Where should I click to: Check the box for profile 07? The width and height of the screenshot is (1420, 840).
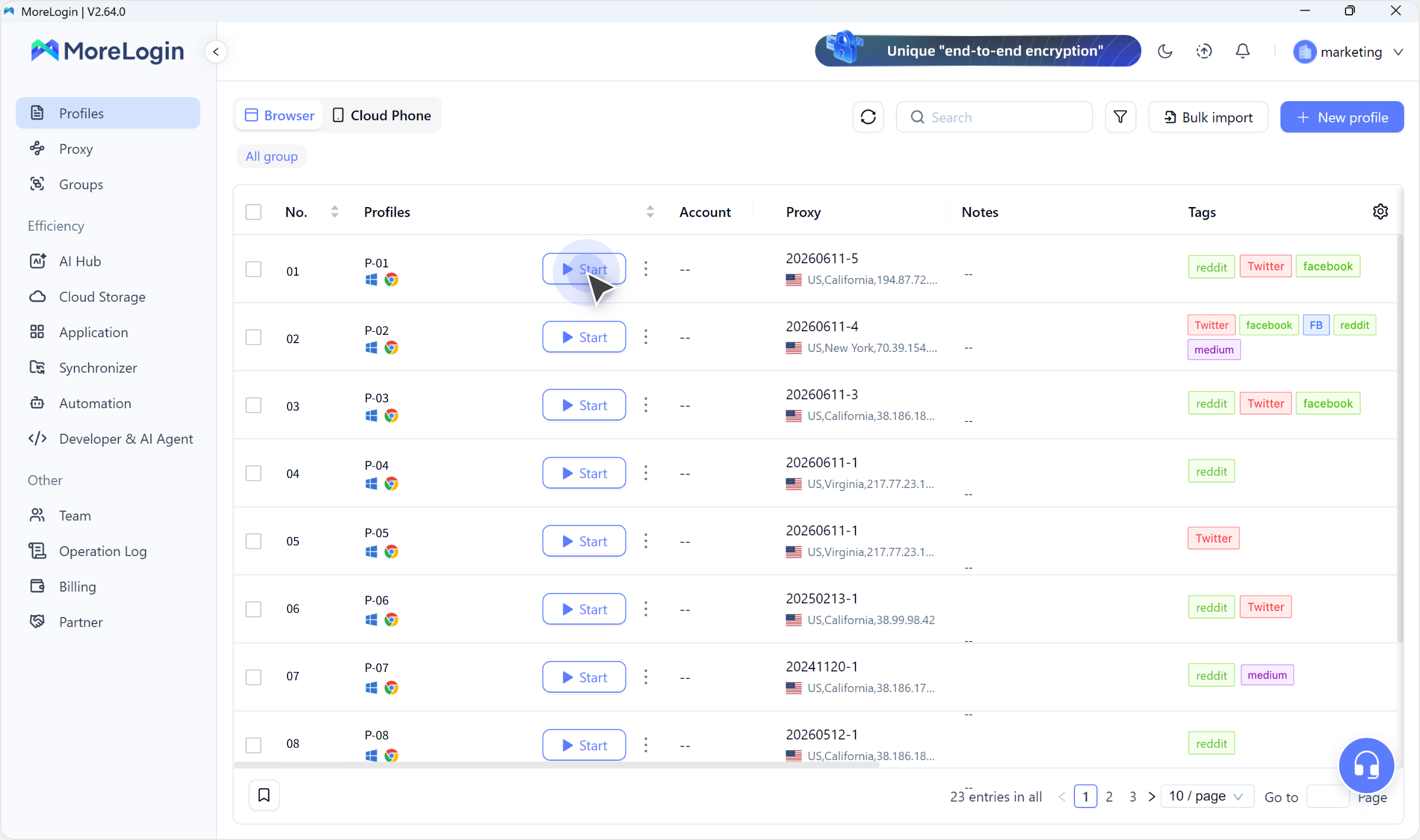tap(253, 677)
